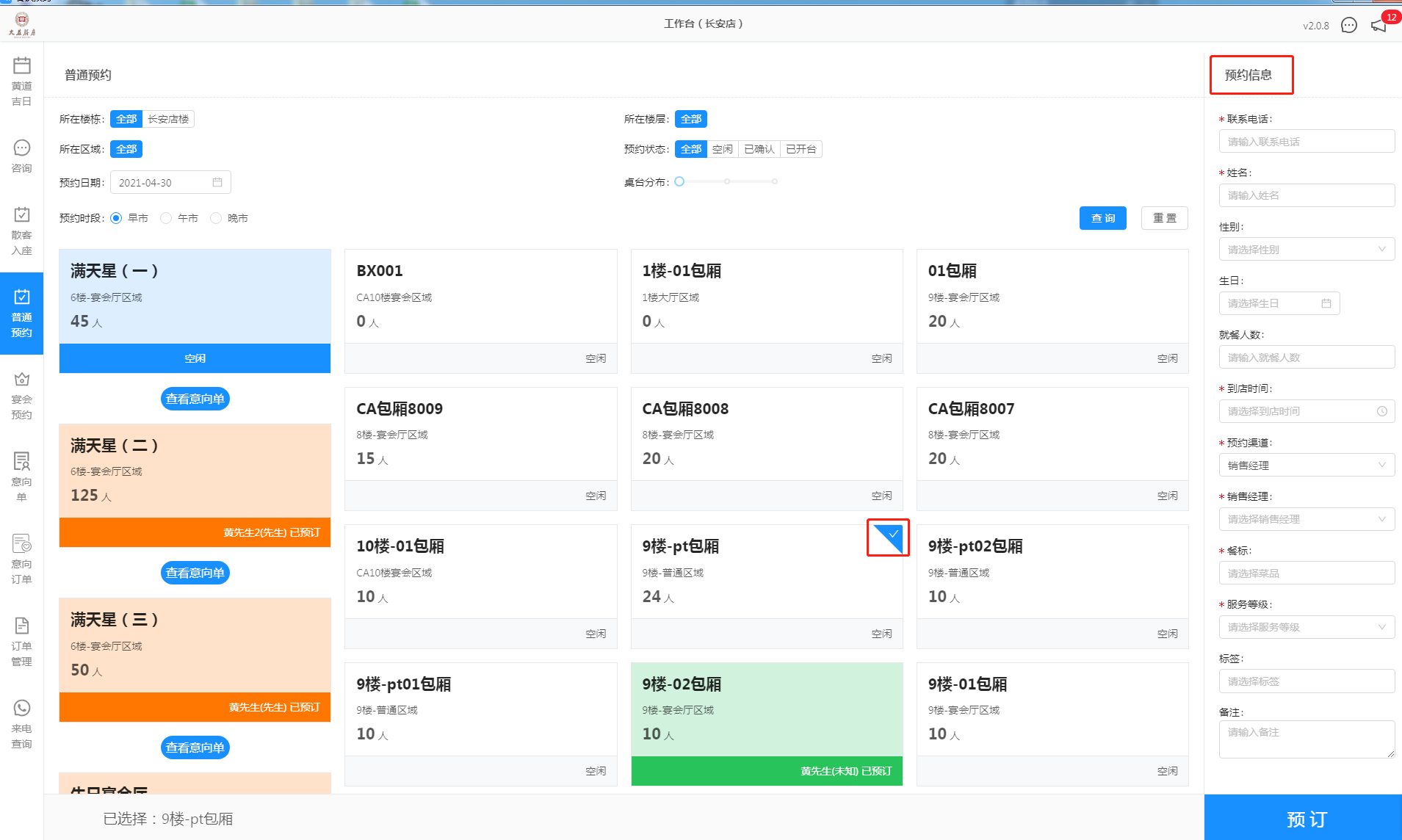Select 普通预约 in the sidebar
The image size is (1402, 840).
(22, 313)
